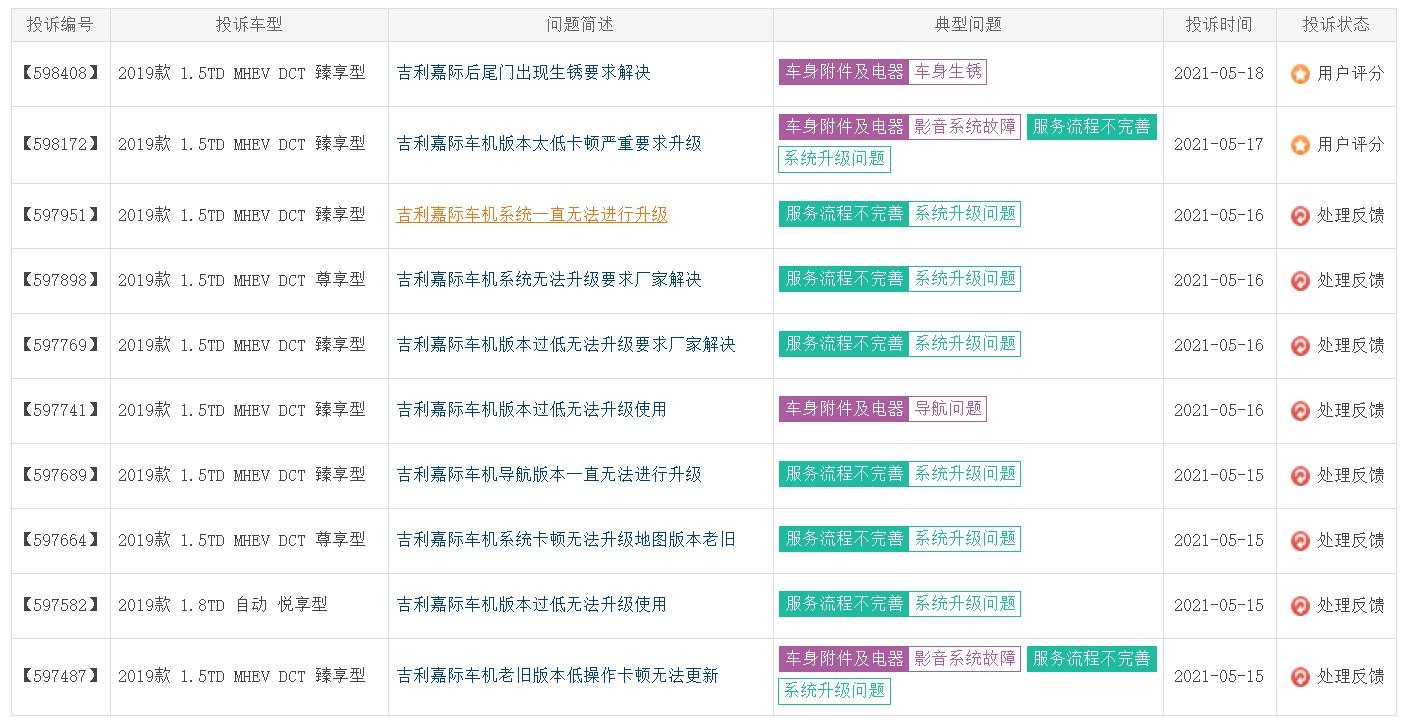
Task: Open complaint 吉利嘉际车机老旧版本低操作卡顿无法更新
Action: coord(558,676)
